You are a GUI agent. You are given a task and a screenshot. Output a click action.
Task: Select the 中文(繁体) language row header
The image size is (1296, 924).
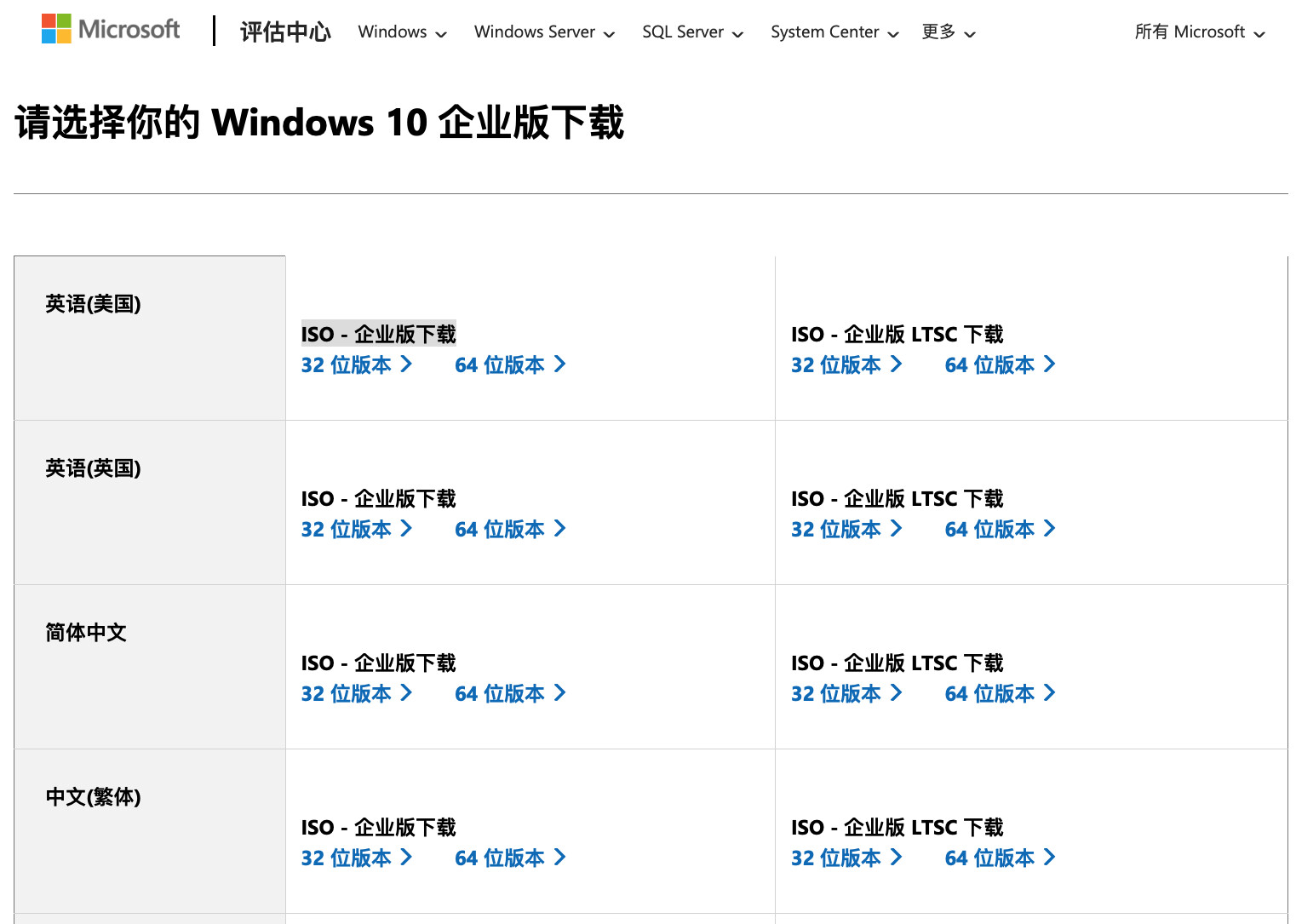(150, 831)
